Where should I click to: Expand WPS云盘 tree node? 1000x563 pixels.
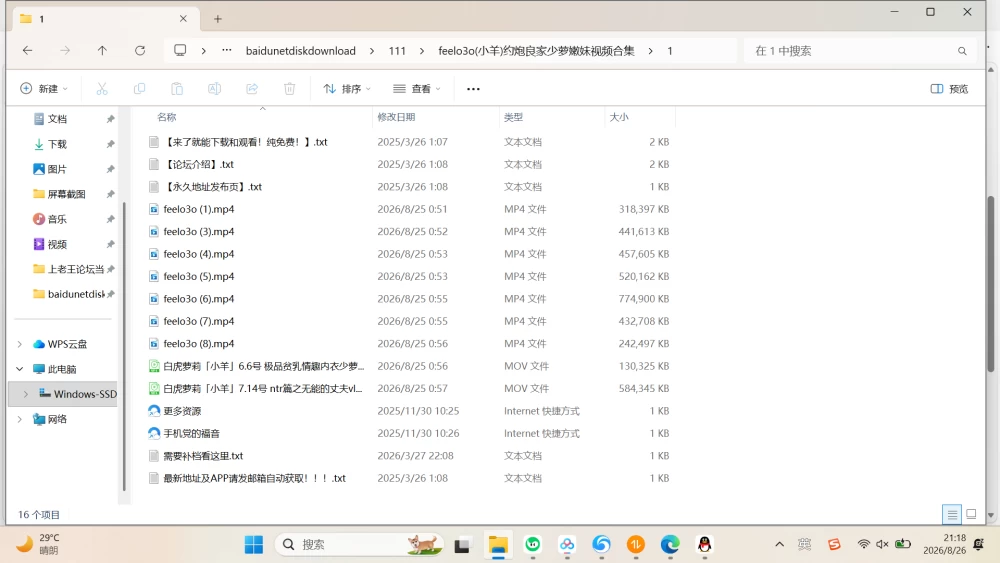20,344
